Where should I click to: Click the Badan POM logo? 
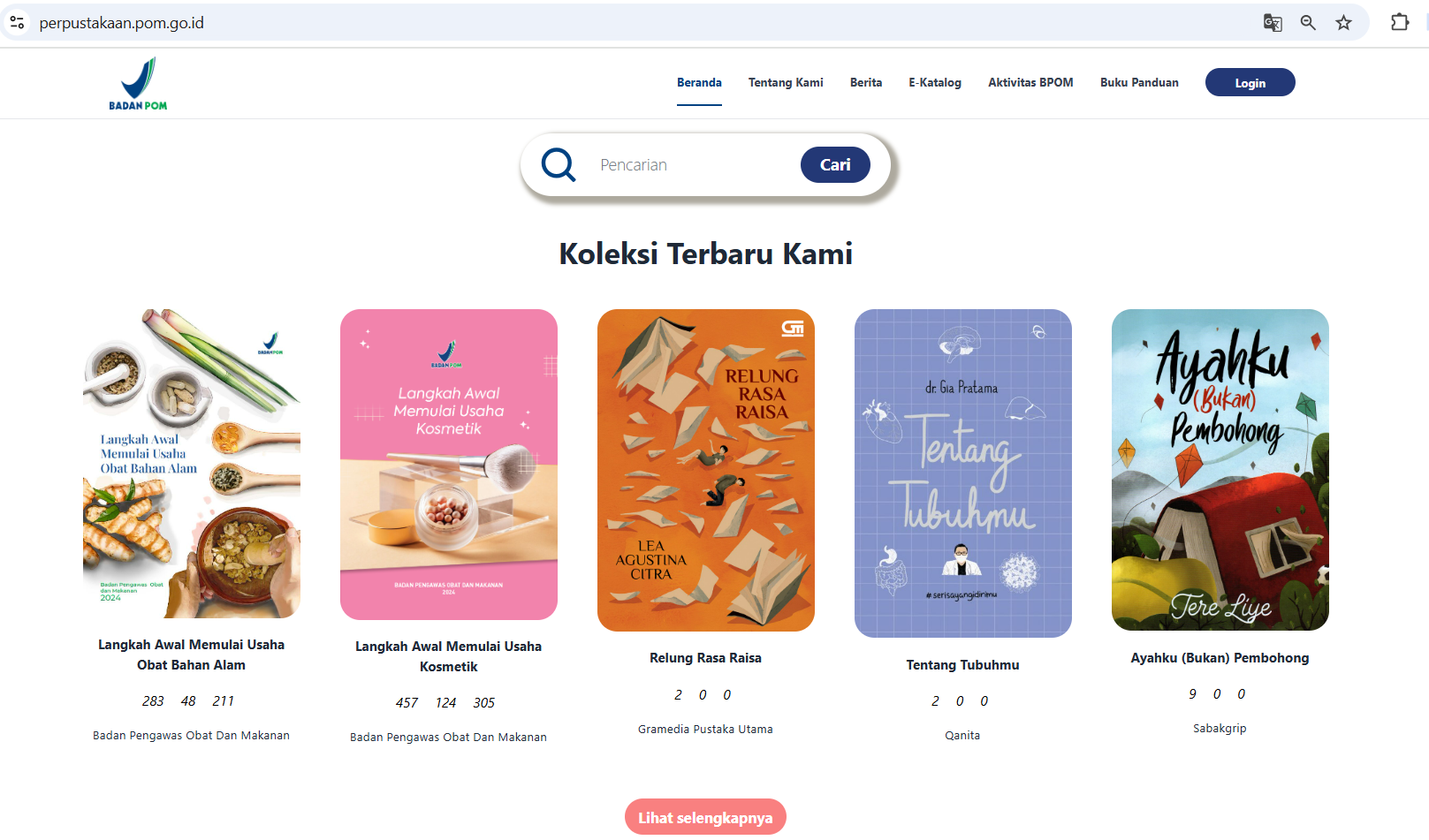[x=138, y=84]
